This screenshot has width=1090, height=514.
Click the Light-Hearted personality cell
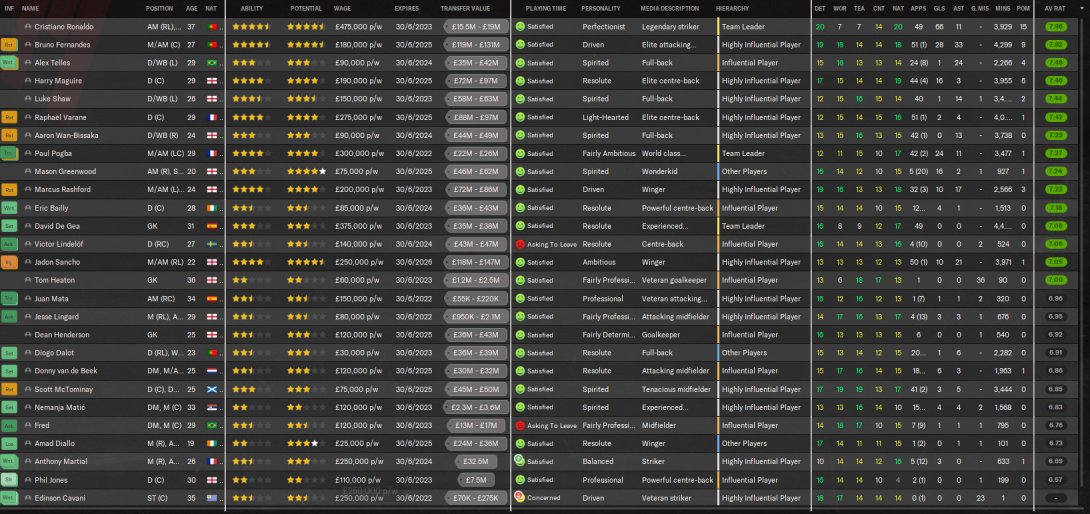[x=604, y=117]
